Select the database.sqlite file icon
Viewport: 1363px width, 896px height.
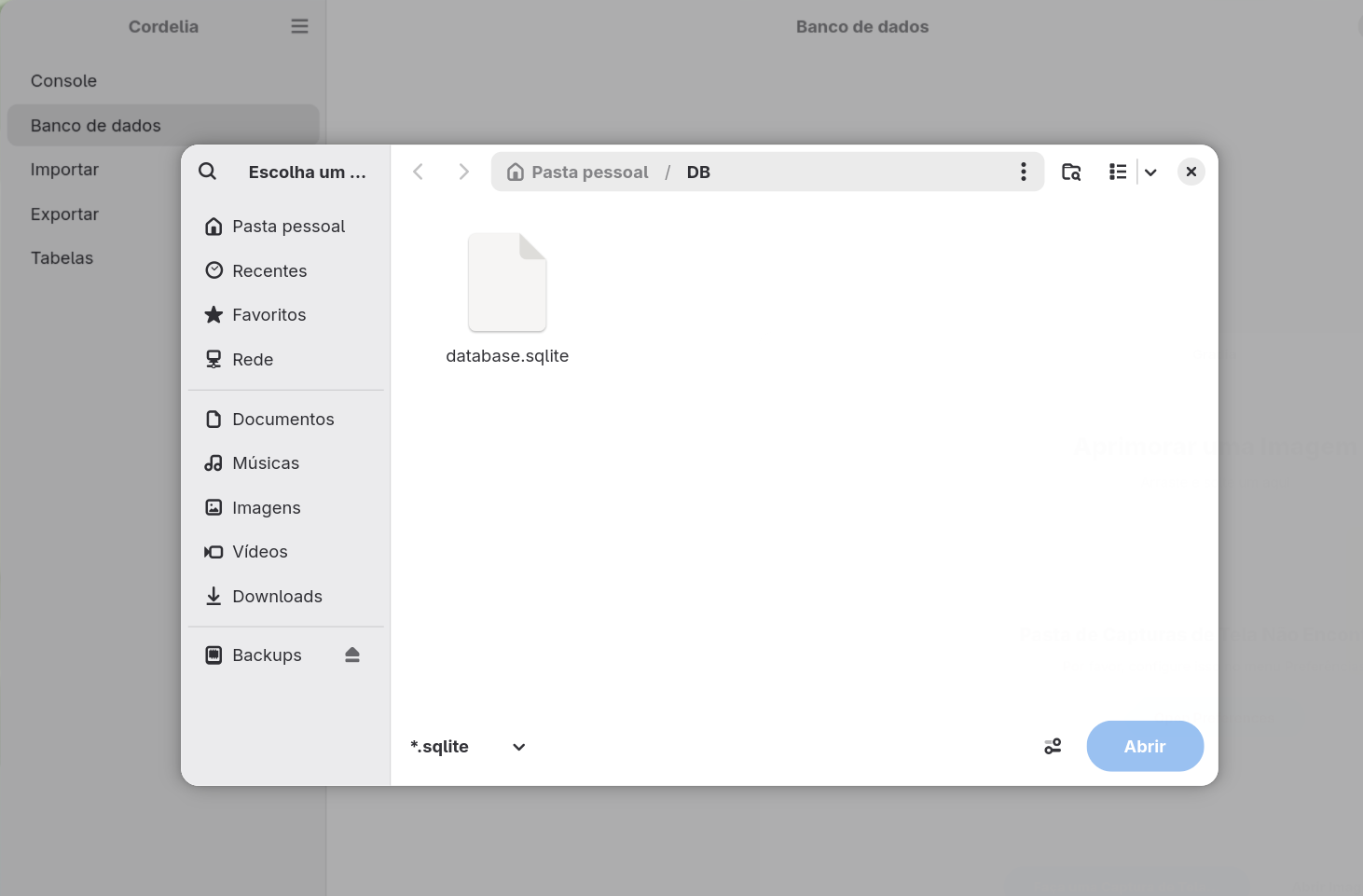pyautogui.click(x=507, y=283)
